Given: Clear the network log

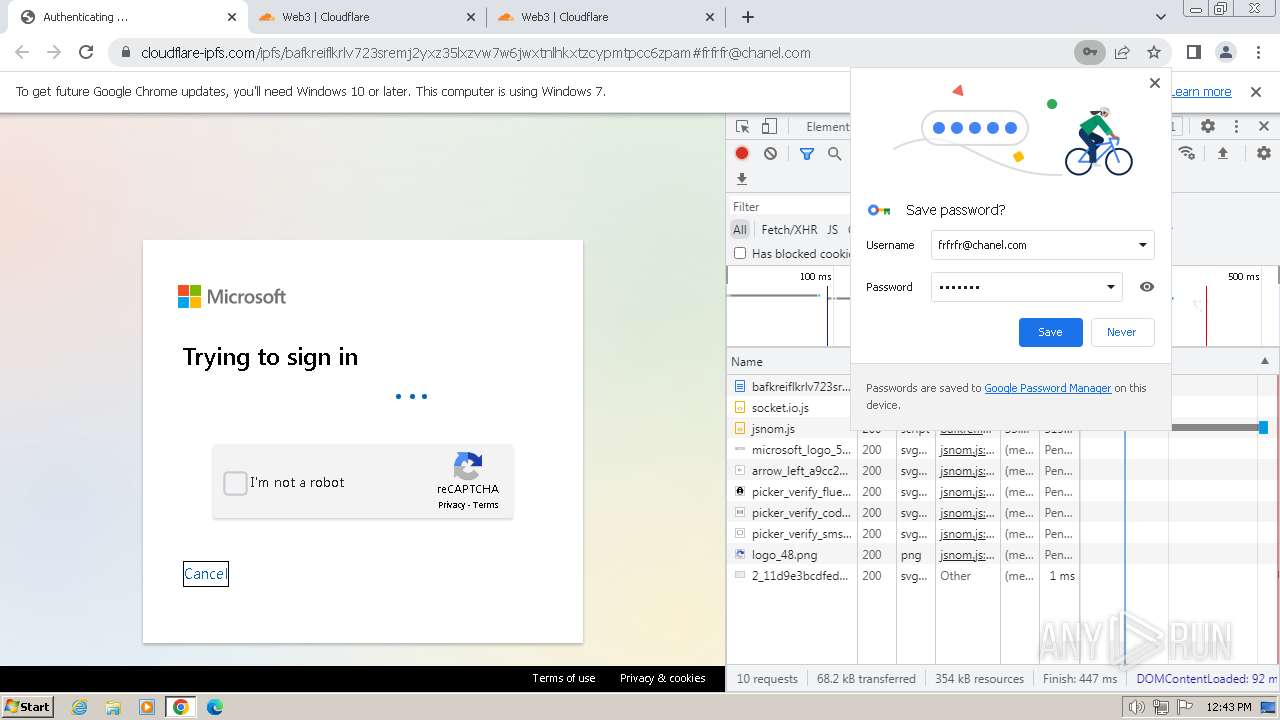Looking at the screenshot, I should coord(770,153).
